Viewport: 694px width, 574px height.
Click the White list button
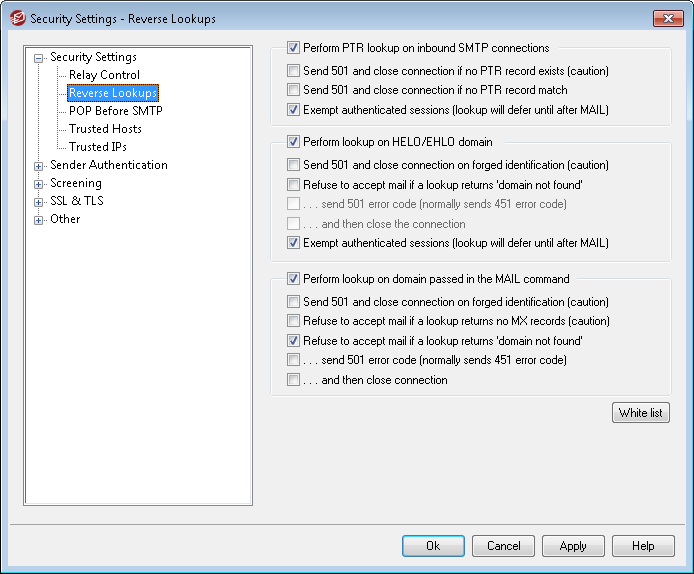coord(640,413)
